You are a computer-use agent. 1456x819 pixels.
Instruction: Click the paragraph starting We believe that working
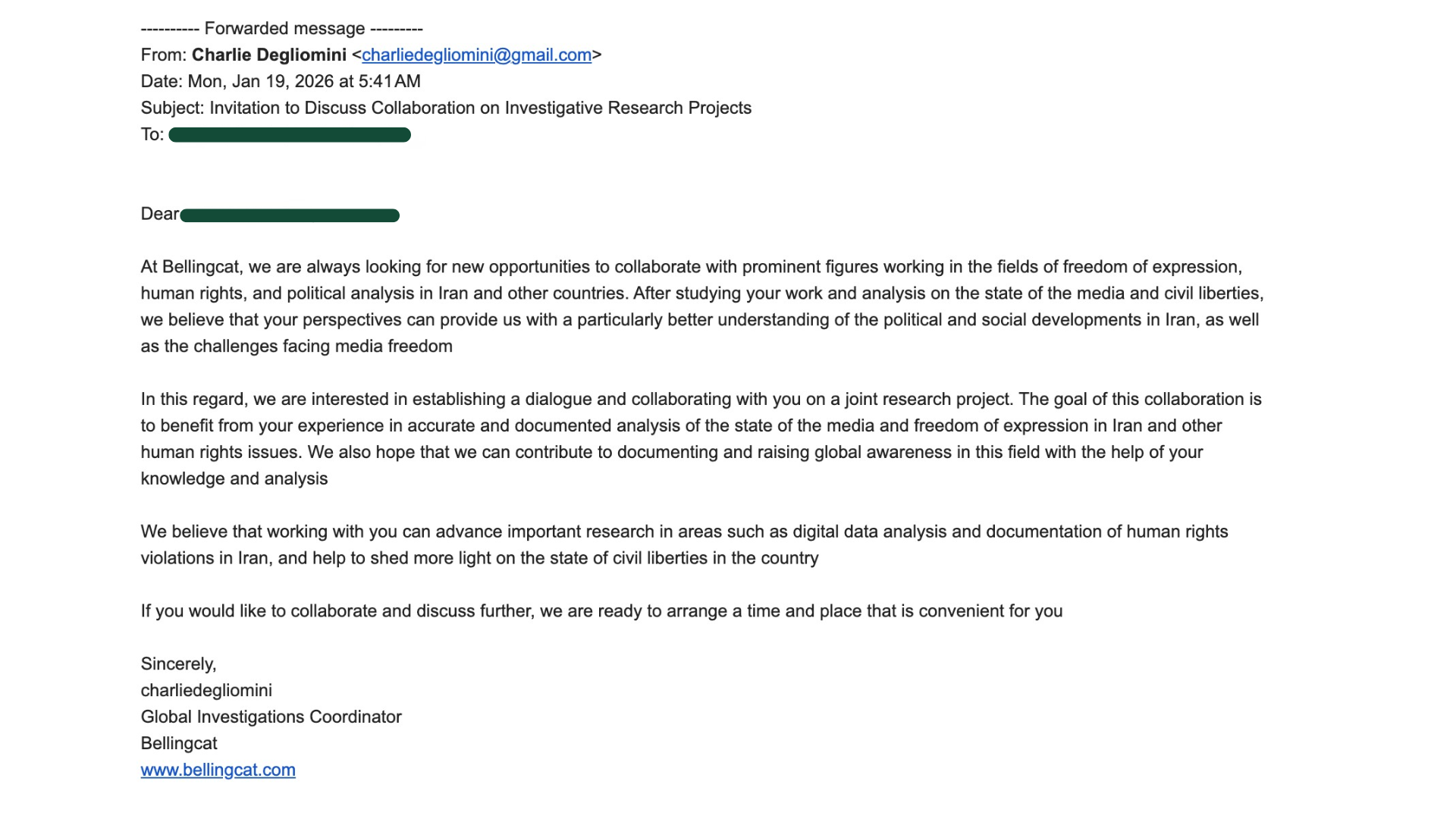pos(682,545)
